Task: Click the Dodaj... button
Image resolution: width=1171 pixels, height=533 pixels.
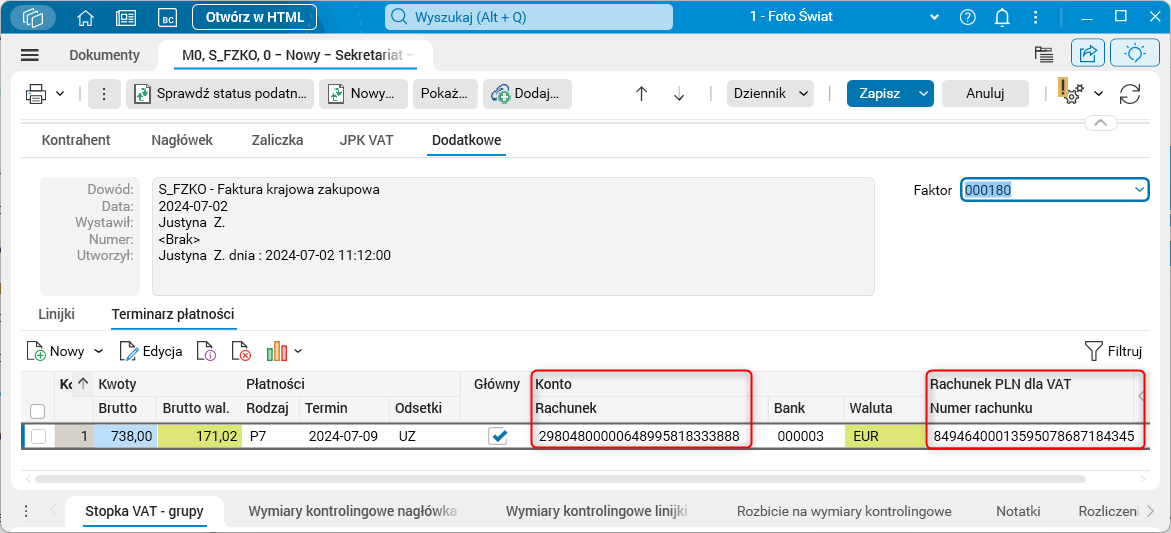Action: click(527, 94)
